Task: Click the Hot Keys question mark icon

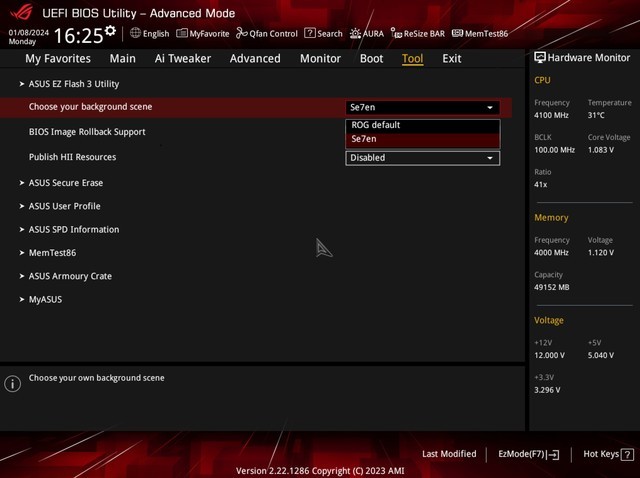Action: tap(627, 454)
